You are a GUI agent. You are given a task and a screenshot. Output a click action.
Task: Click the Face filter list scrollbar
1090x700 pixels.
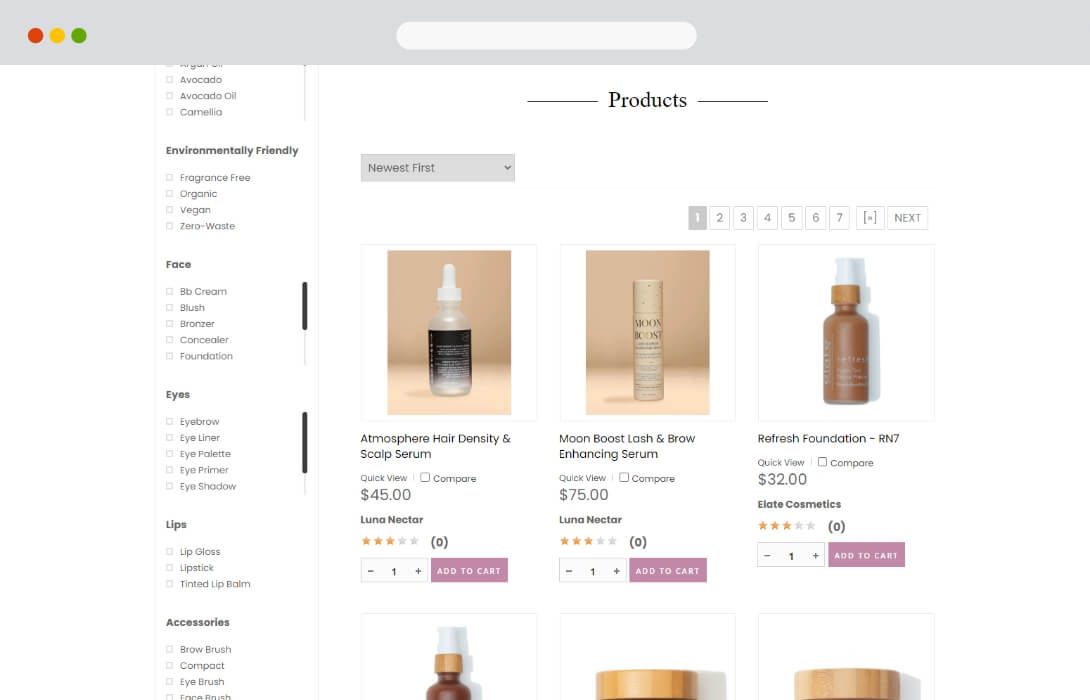(304, 306)
